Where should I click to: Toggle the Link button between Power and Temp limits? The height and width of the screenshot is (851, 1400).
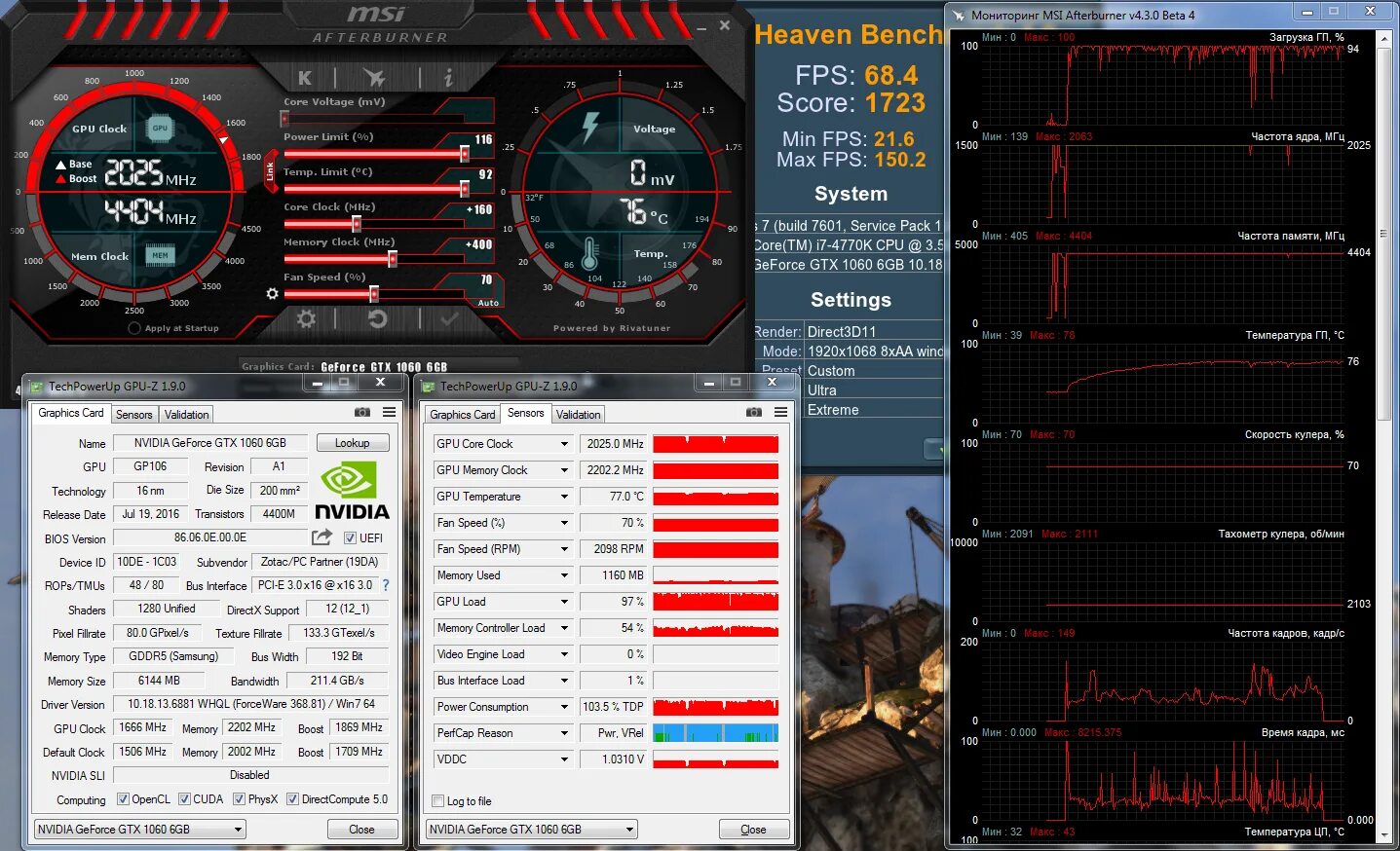click(271, 171)
